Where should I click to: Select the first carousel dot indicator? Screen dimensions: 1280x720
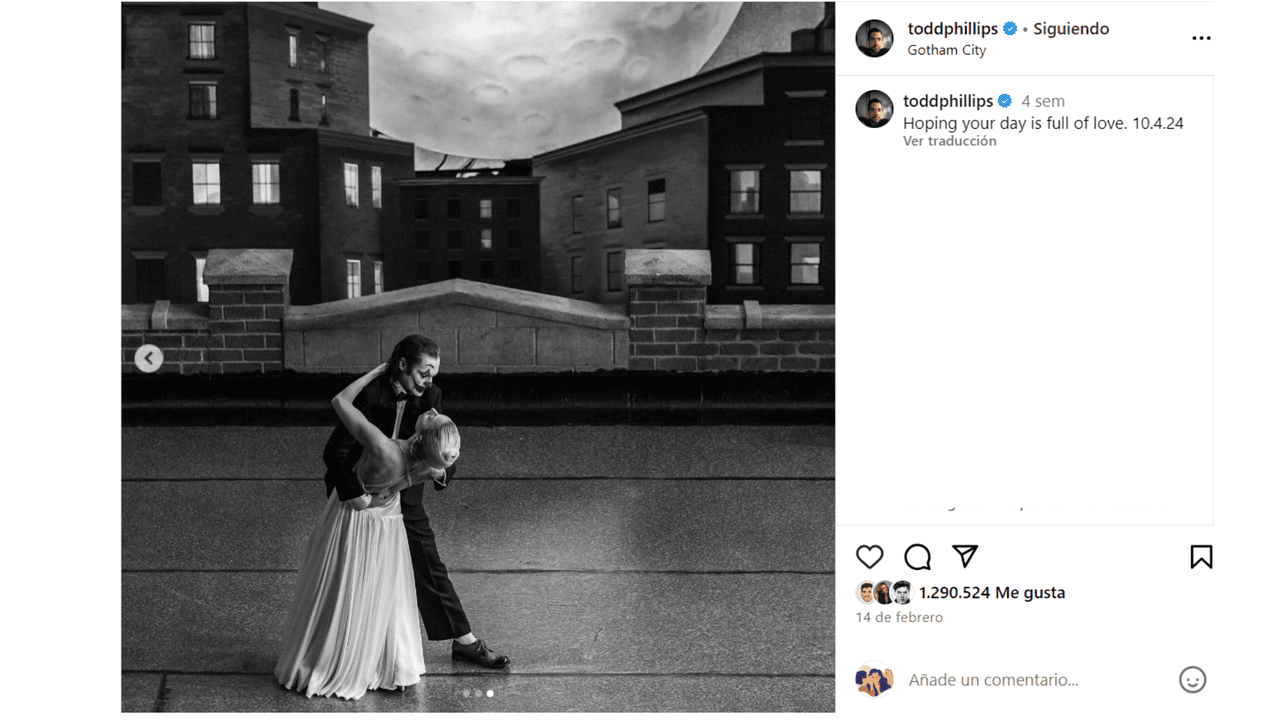pyautogui.click(x=466, y=693)
